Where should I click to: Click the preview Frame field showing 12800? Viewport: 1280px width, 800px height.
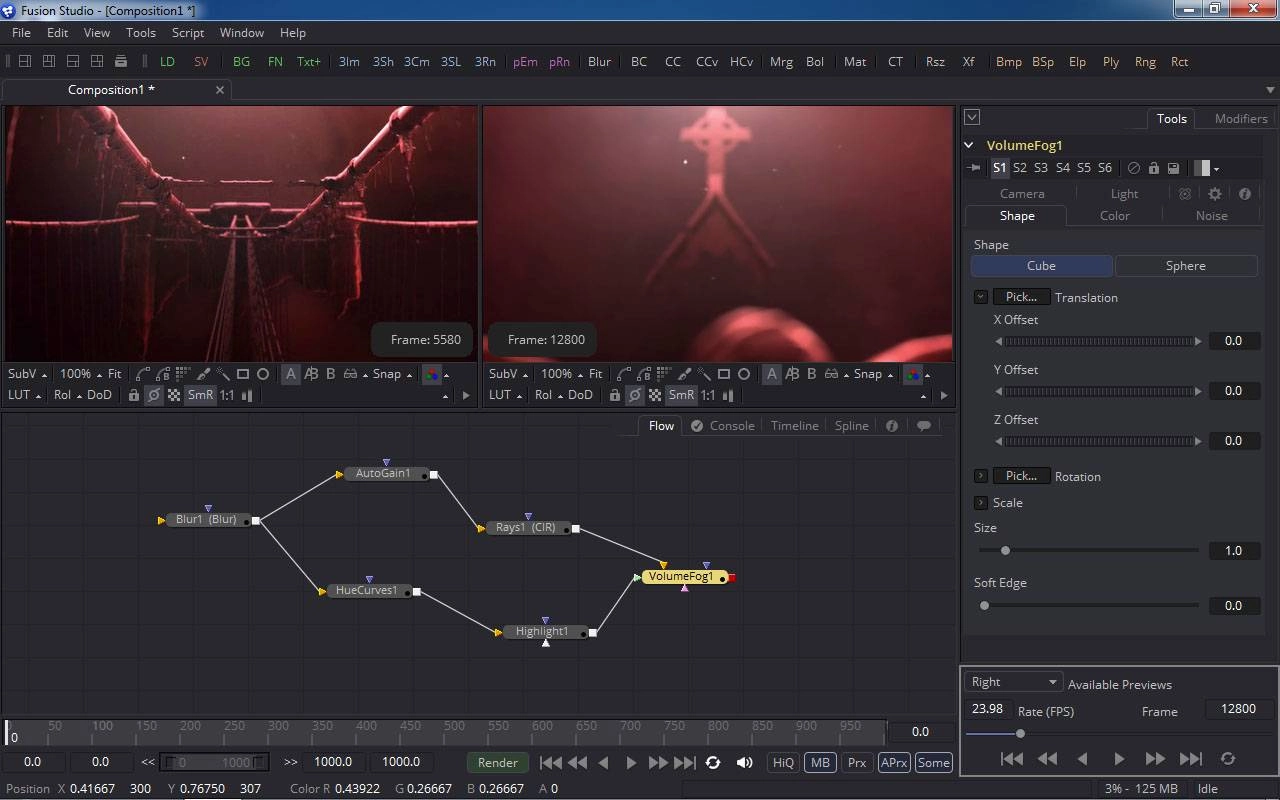[x=1238, y=709]
